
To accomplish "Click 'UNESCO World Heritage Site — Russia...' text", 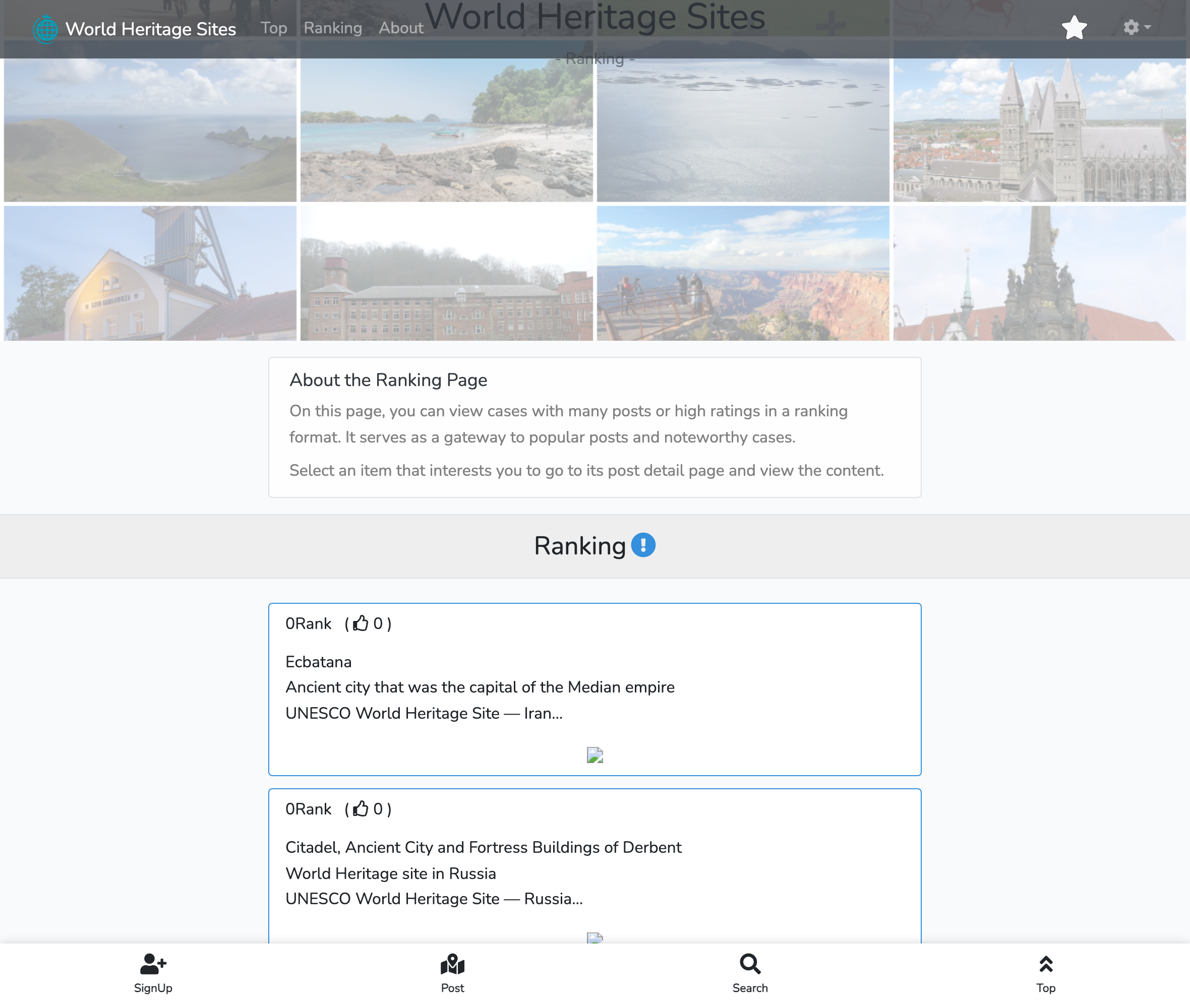I will (x=434, y=899).
